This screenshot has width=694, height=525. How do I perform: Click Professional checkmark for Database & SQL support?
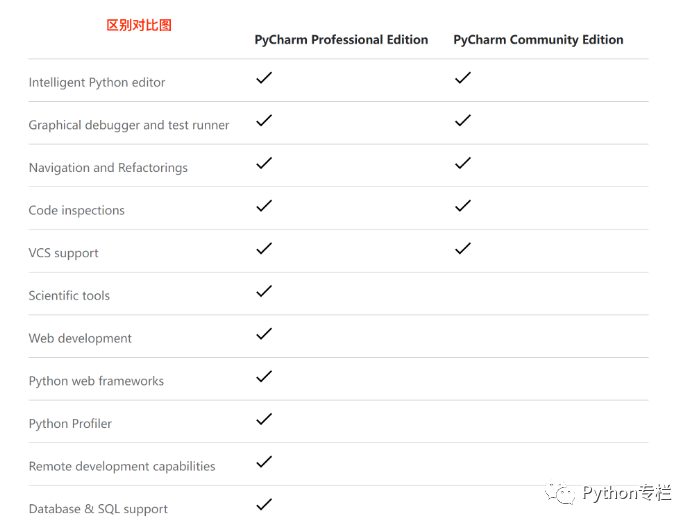264,504
